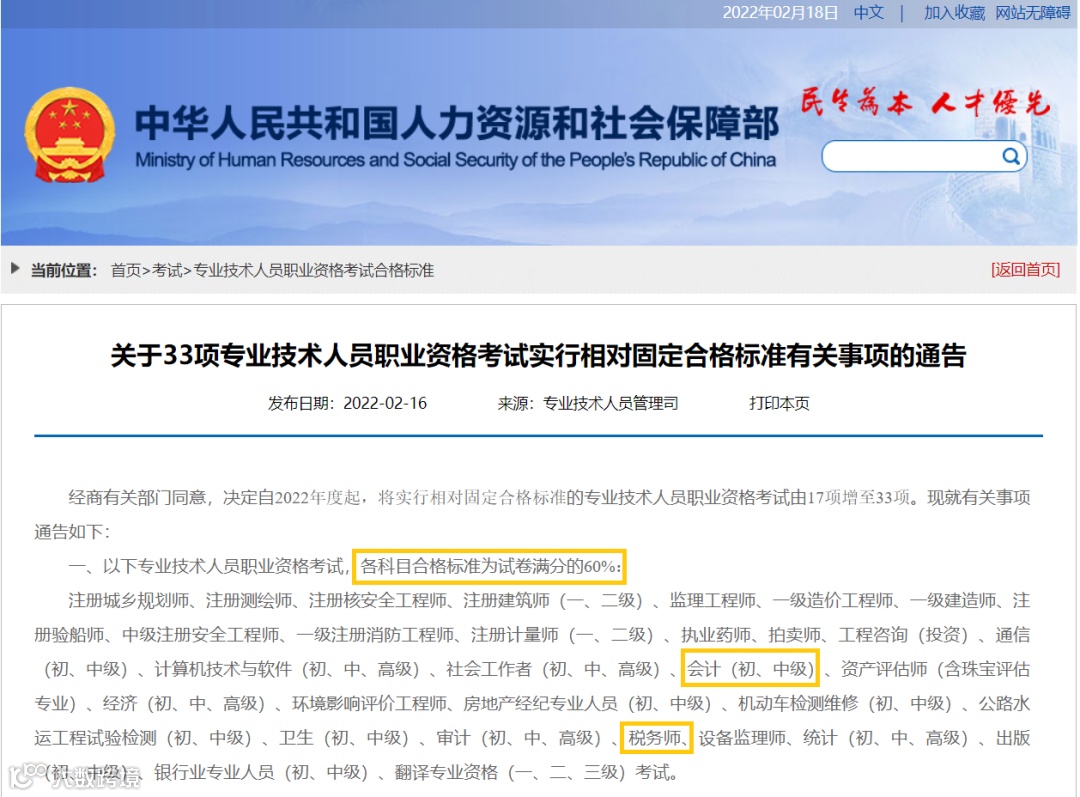
Task: Click the 发布日期: 2022-02-16 text
Action: tap(347, 403)
